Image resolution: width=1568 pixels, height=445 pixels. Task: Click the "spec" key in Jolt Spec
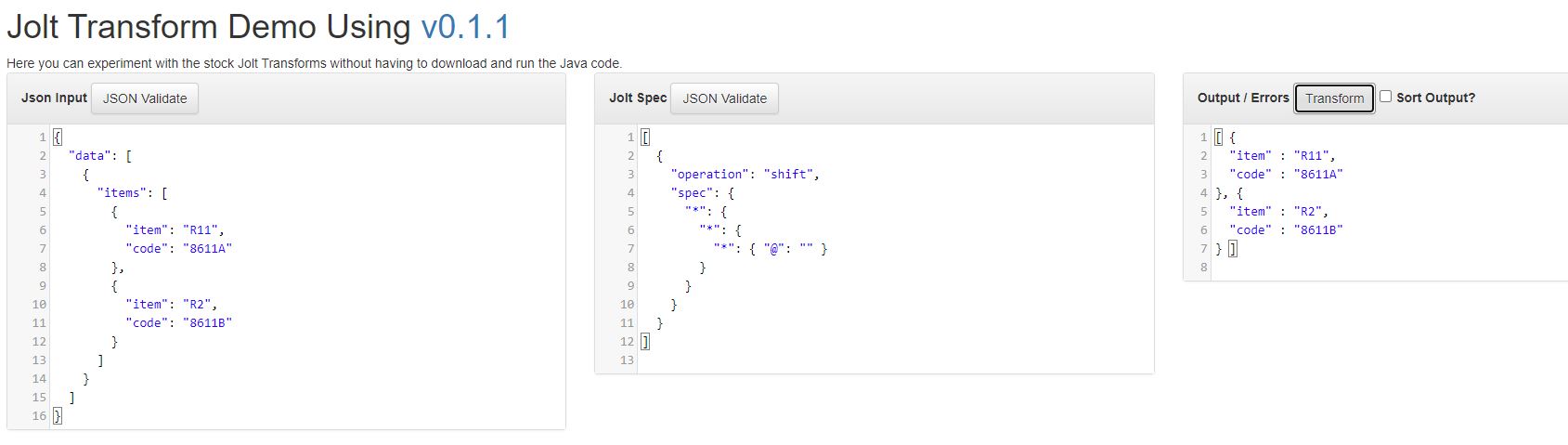(x=692, y=193)
